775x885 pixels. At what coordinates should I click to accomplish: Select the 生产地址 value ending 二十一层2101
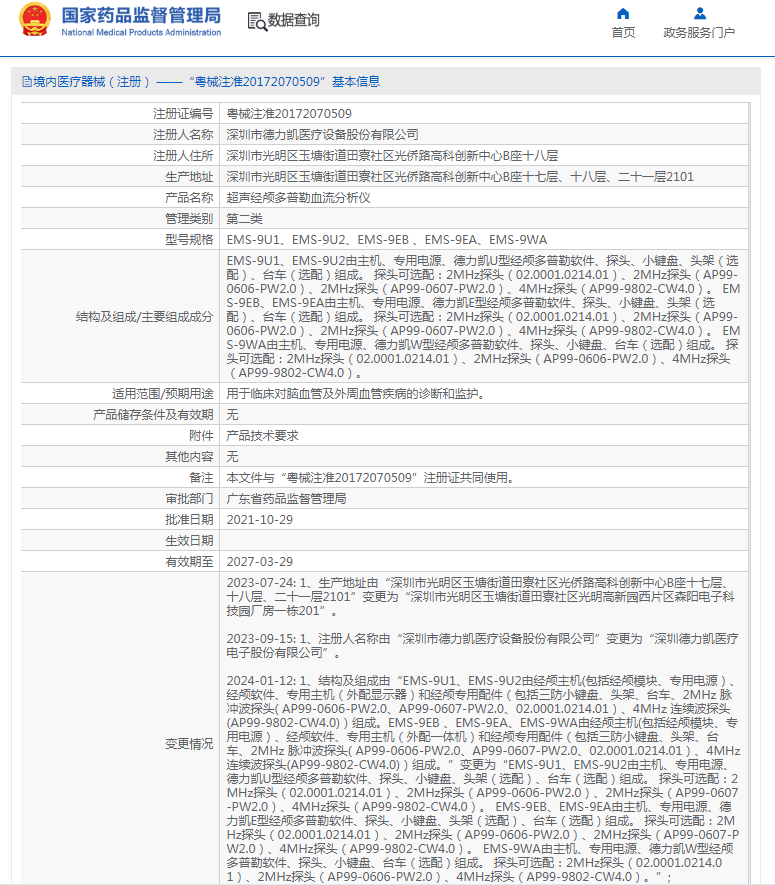460,177
